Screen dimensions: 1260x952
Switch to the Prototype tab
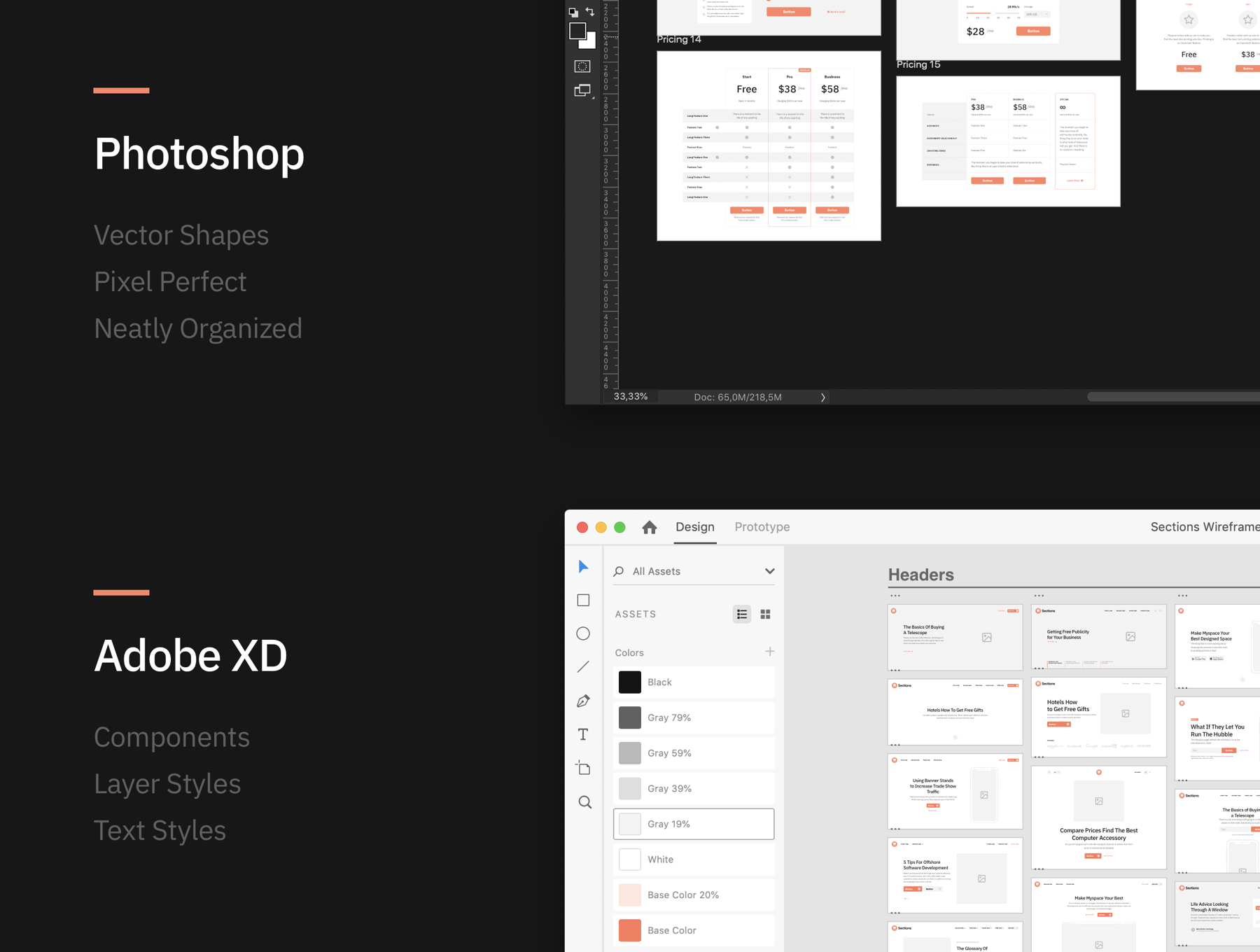pyautogui.click(x=762, y=527)
